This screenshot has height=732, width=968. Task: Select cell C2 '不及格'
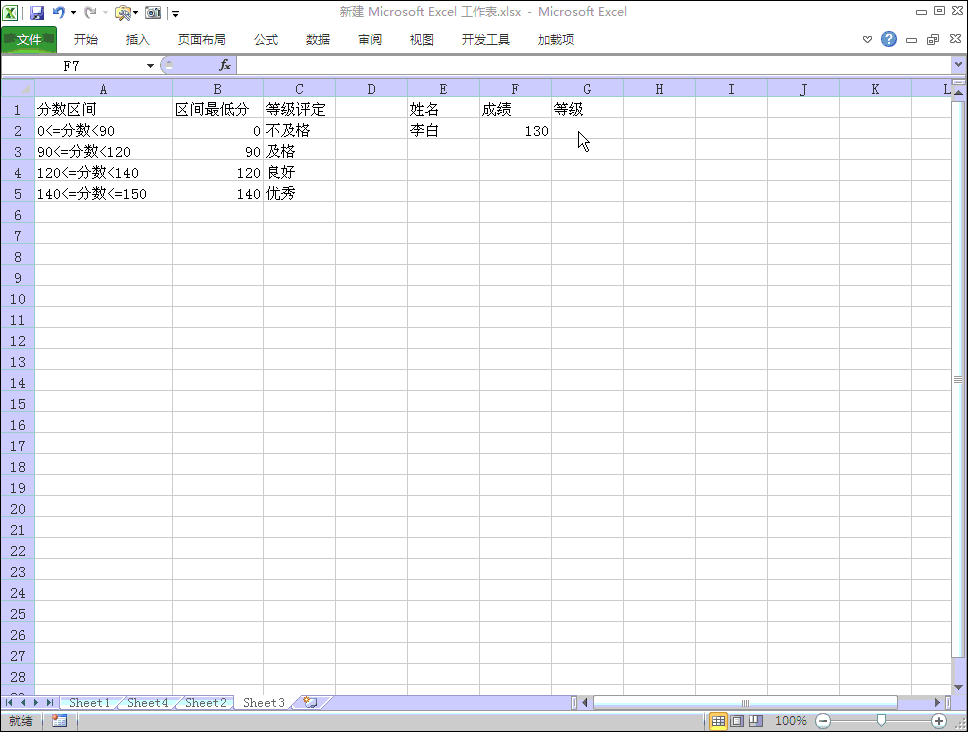299,131
